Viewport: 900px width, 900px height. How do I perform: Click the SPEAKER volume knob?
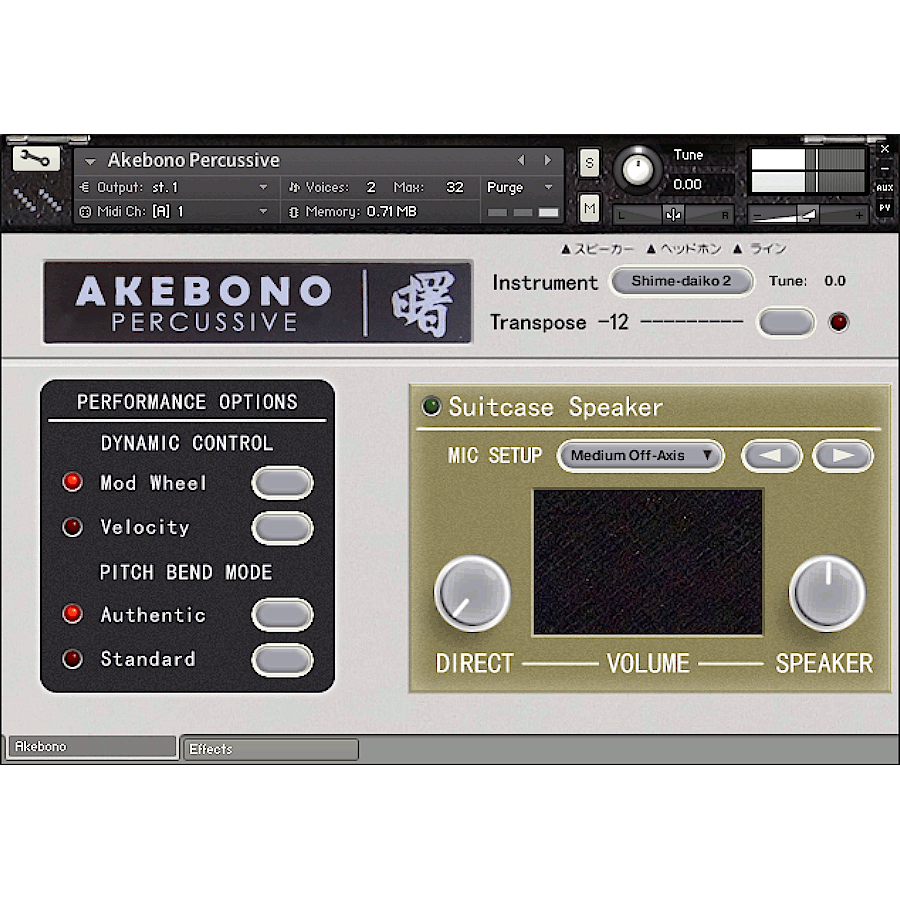[827, 593]
